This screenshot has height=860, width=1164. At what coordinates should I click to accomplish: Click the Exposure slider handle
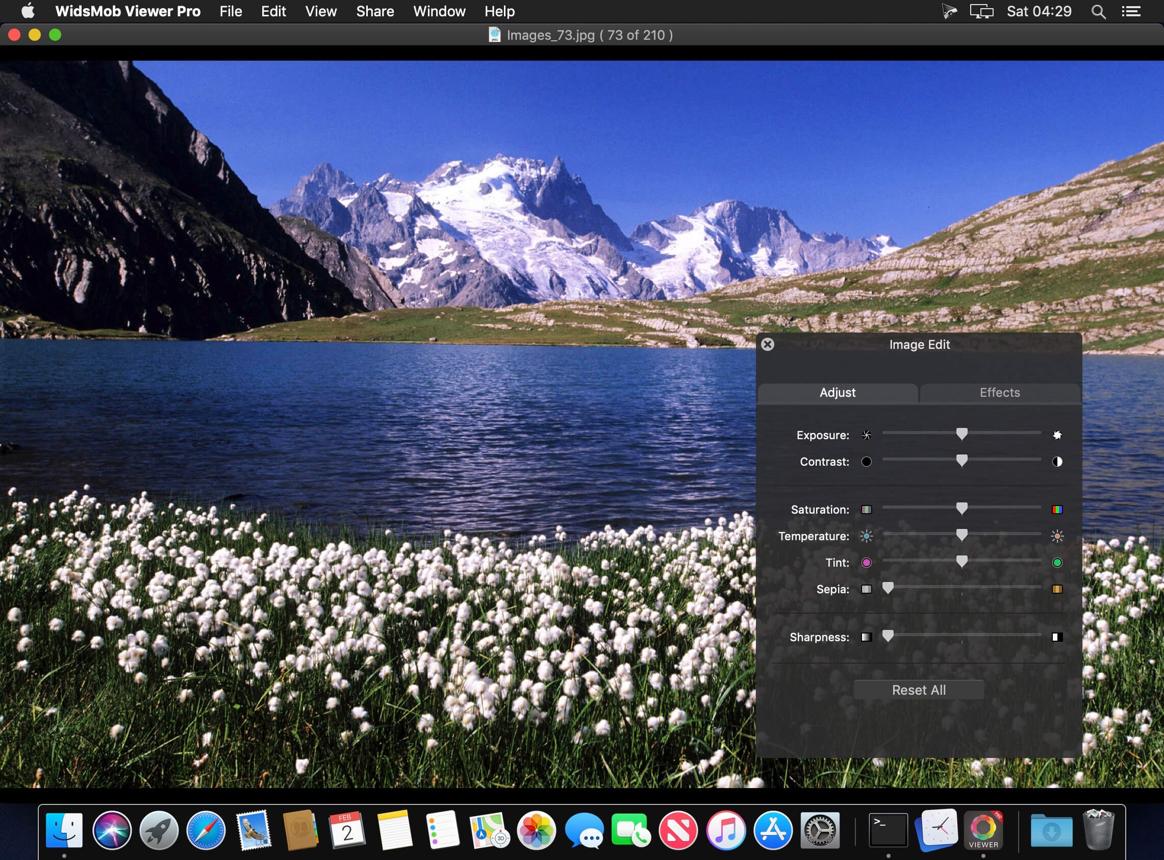click(x=961, y=434)
